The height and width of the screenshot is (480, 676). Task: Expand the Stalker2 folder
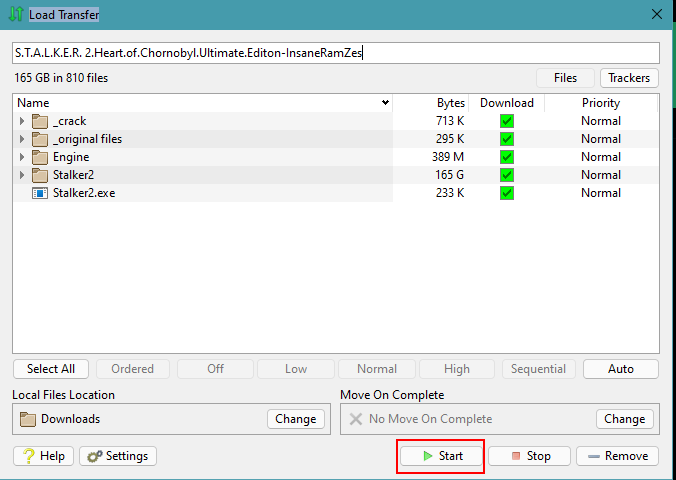tap(22, 175)
